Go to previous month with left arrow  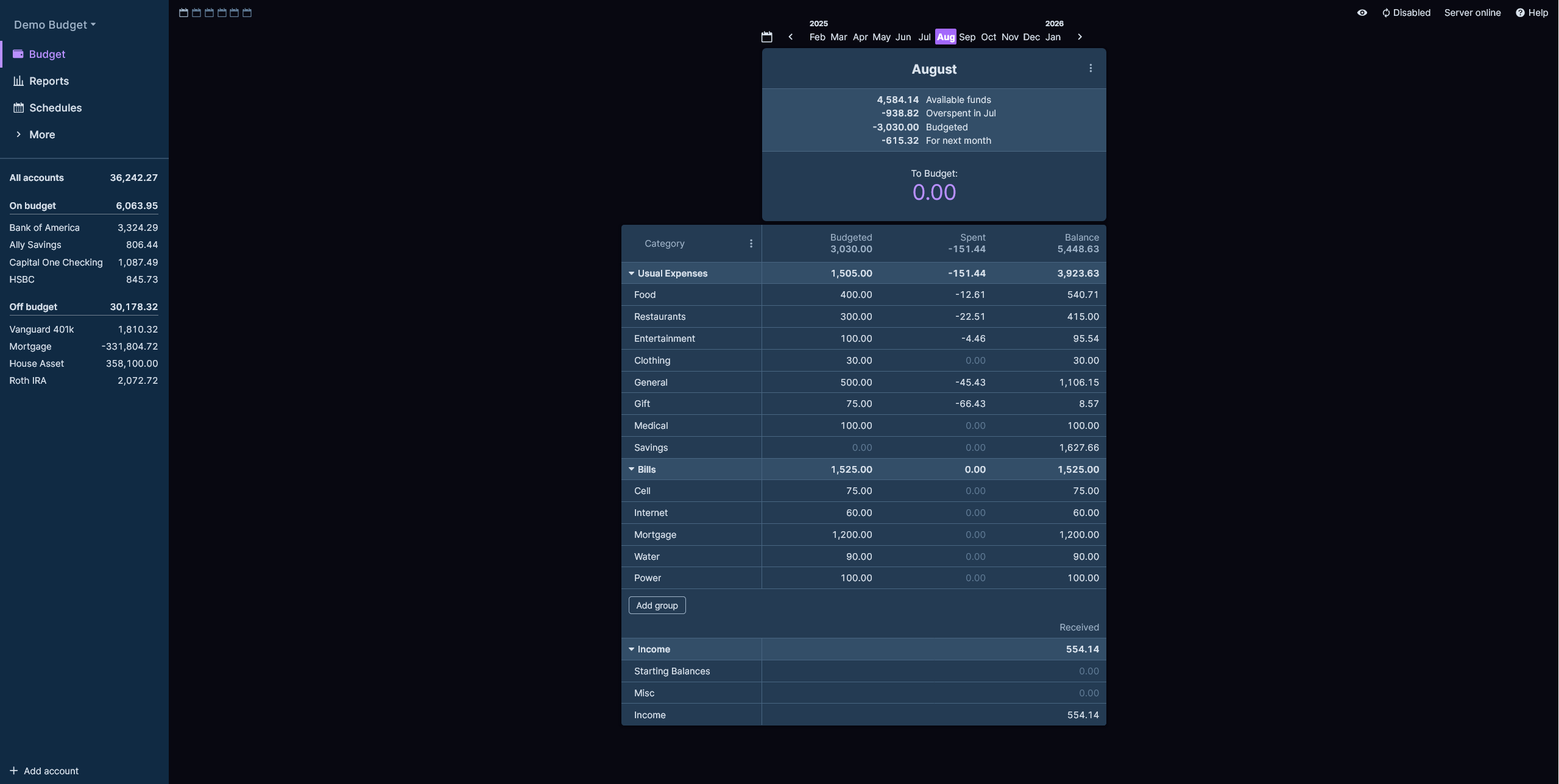(790, 37)
